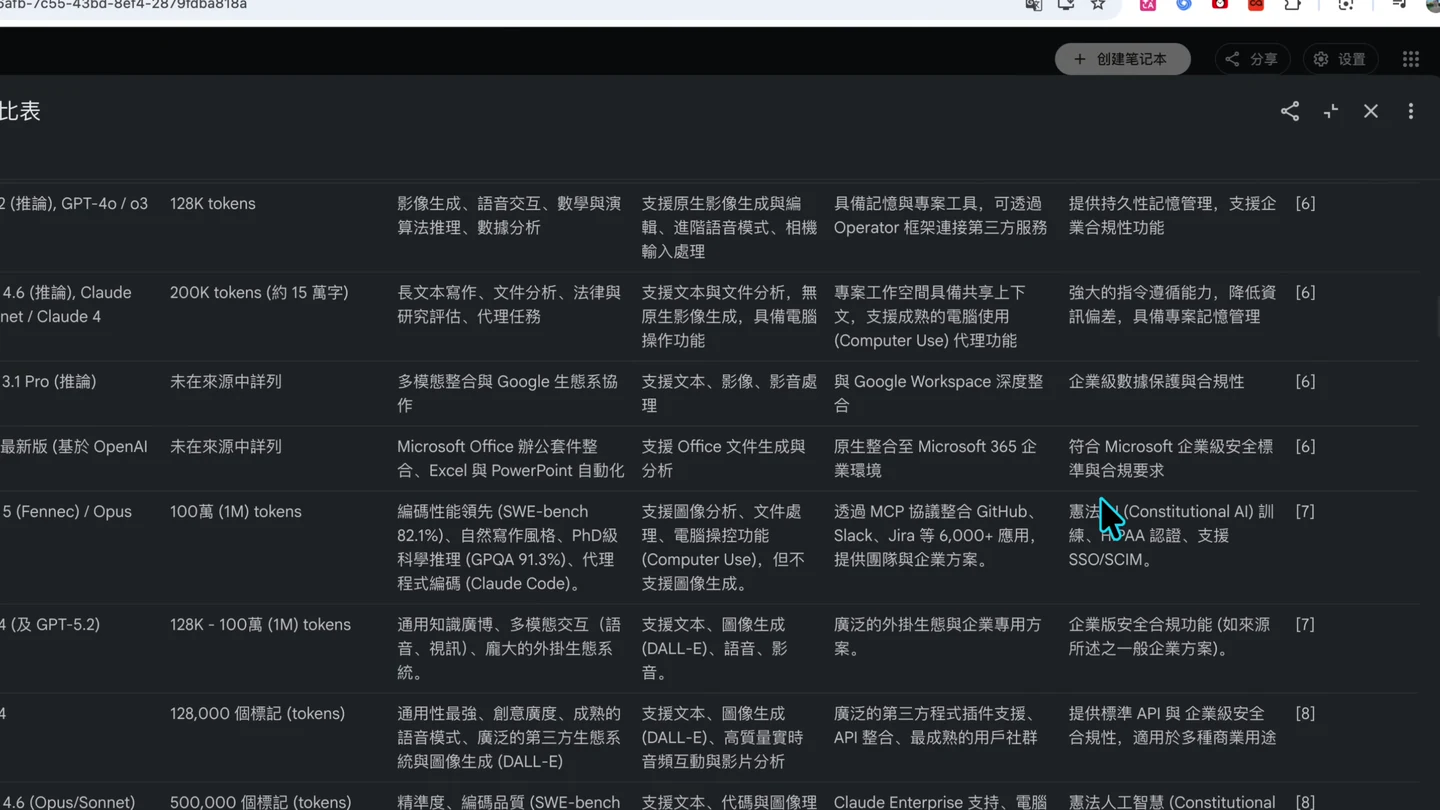1440x810 pixels.
Task: Click the '企業級數據保護與合規性' cell
Action: click(x=1156, y=381)
